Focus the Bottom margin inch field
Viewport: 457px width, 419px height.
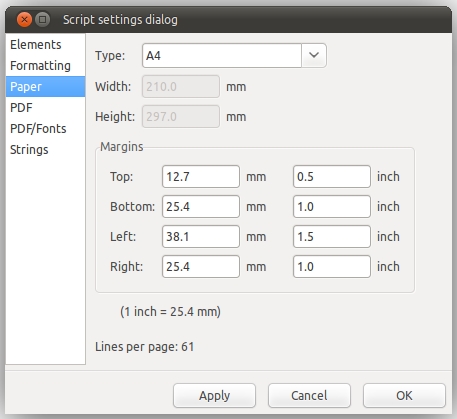pos(332,206)
